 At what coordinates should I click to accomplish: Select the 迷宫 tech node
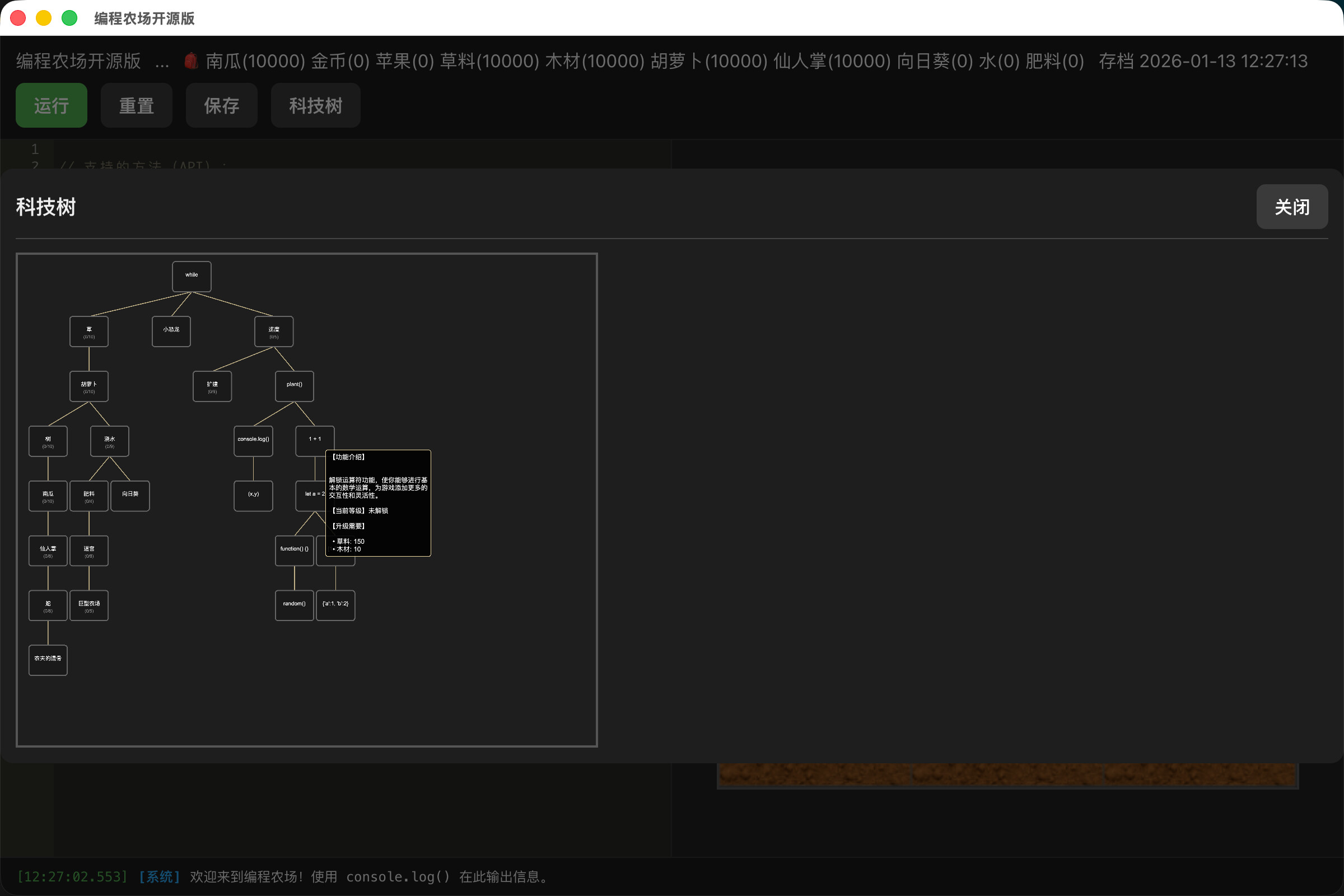tap(88, 550)
